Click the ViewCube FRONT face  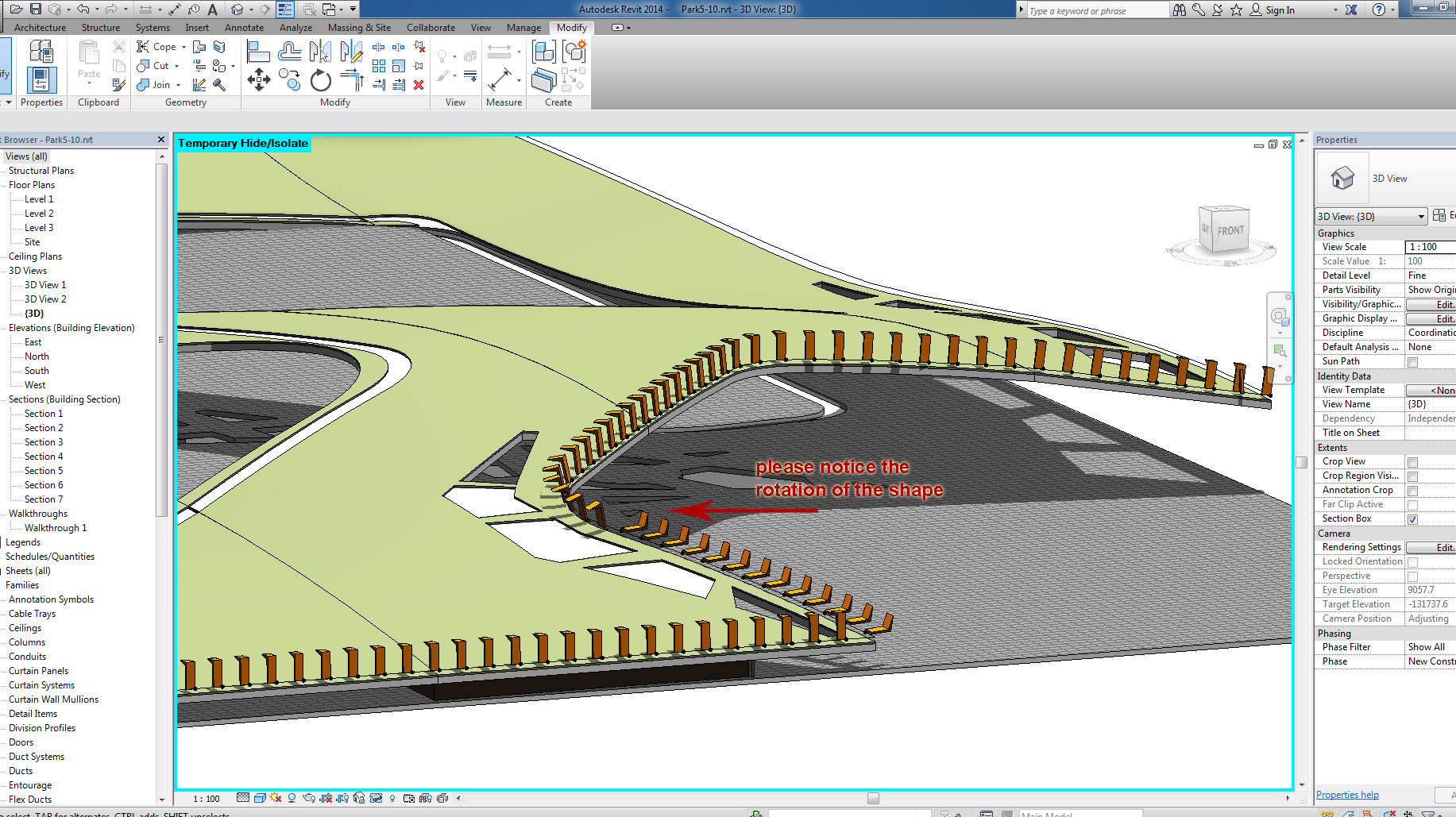click(x=1230, y=230)
